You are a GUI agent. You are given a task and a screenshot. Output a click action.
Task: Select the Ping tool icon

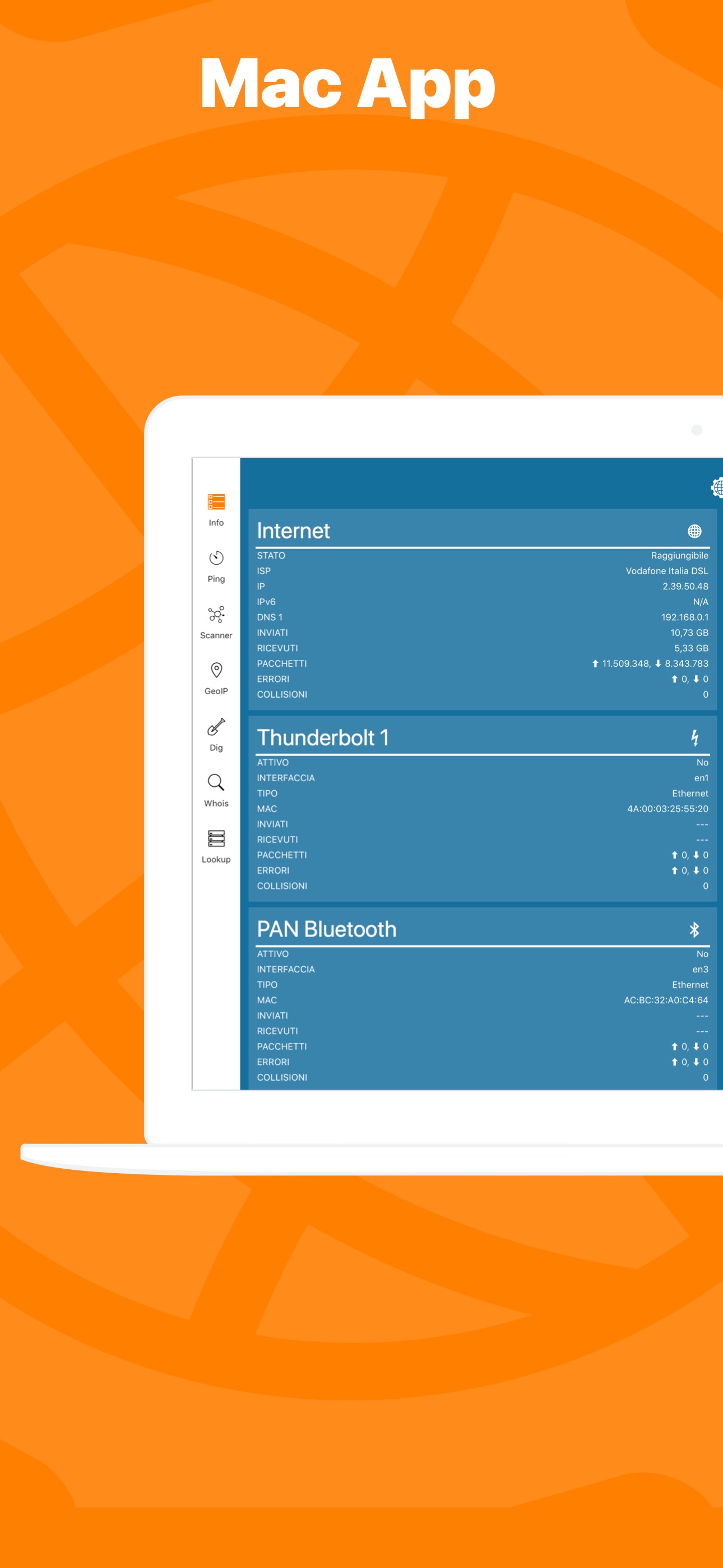coord(216,557)
